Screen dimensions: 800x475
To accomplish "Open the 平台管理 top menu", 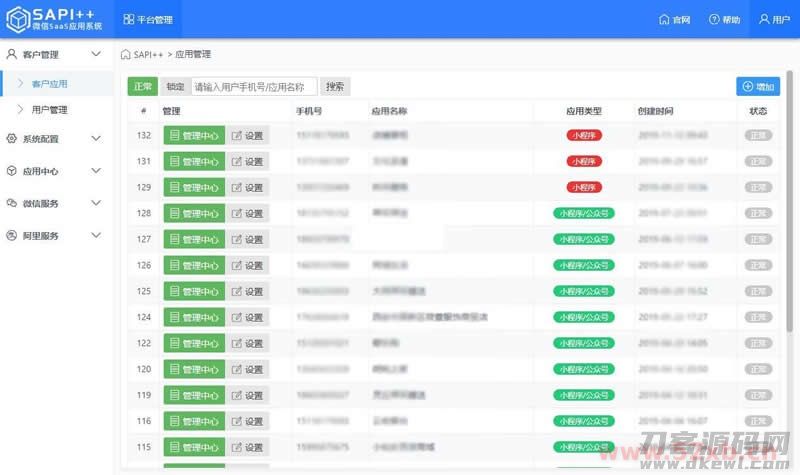I will pyautogui.click(x=148, y=19).
